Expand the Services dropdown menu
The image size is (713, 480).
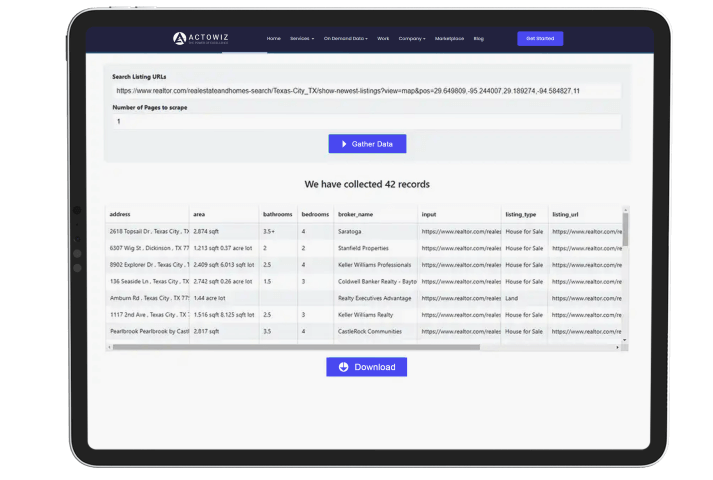click(302, 39)
